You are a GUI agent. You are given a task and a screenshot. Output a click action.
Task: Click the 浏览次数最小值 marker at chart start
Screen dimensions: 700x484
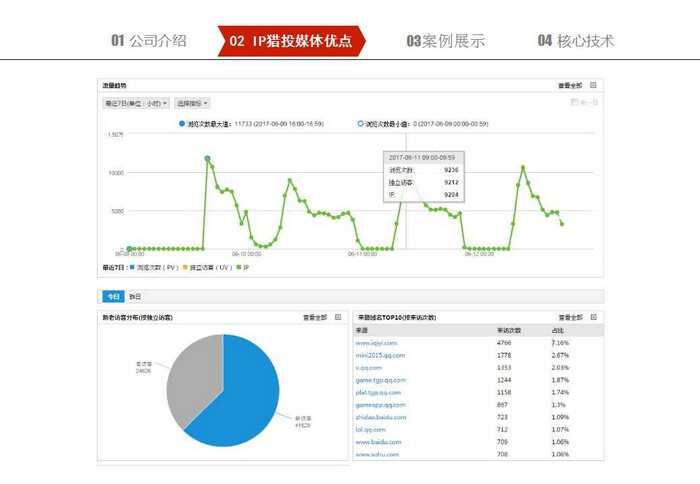[129, 249]
